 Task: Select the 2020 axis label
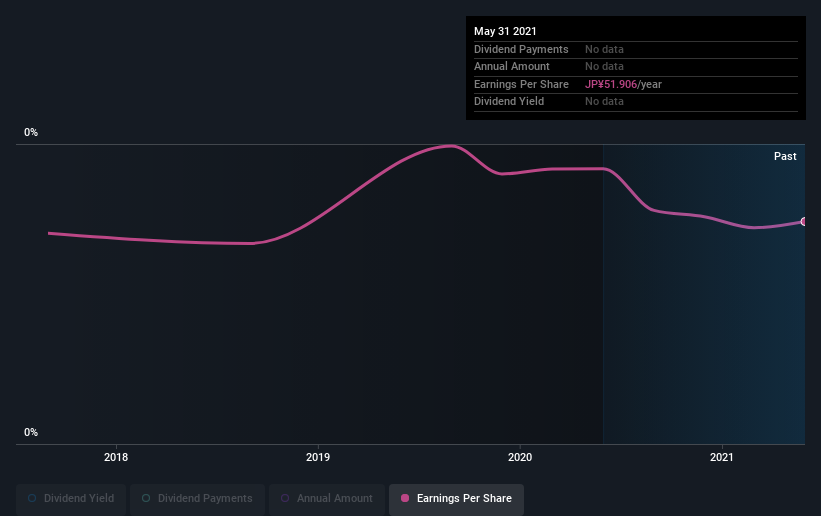pos(520,457)
